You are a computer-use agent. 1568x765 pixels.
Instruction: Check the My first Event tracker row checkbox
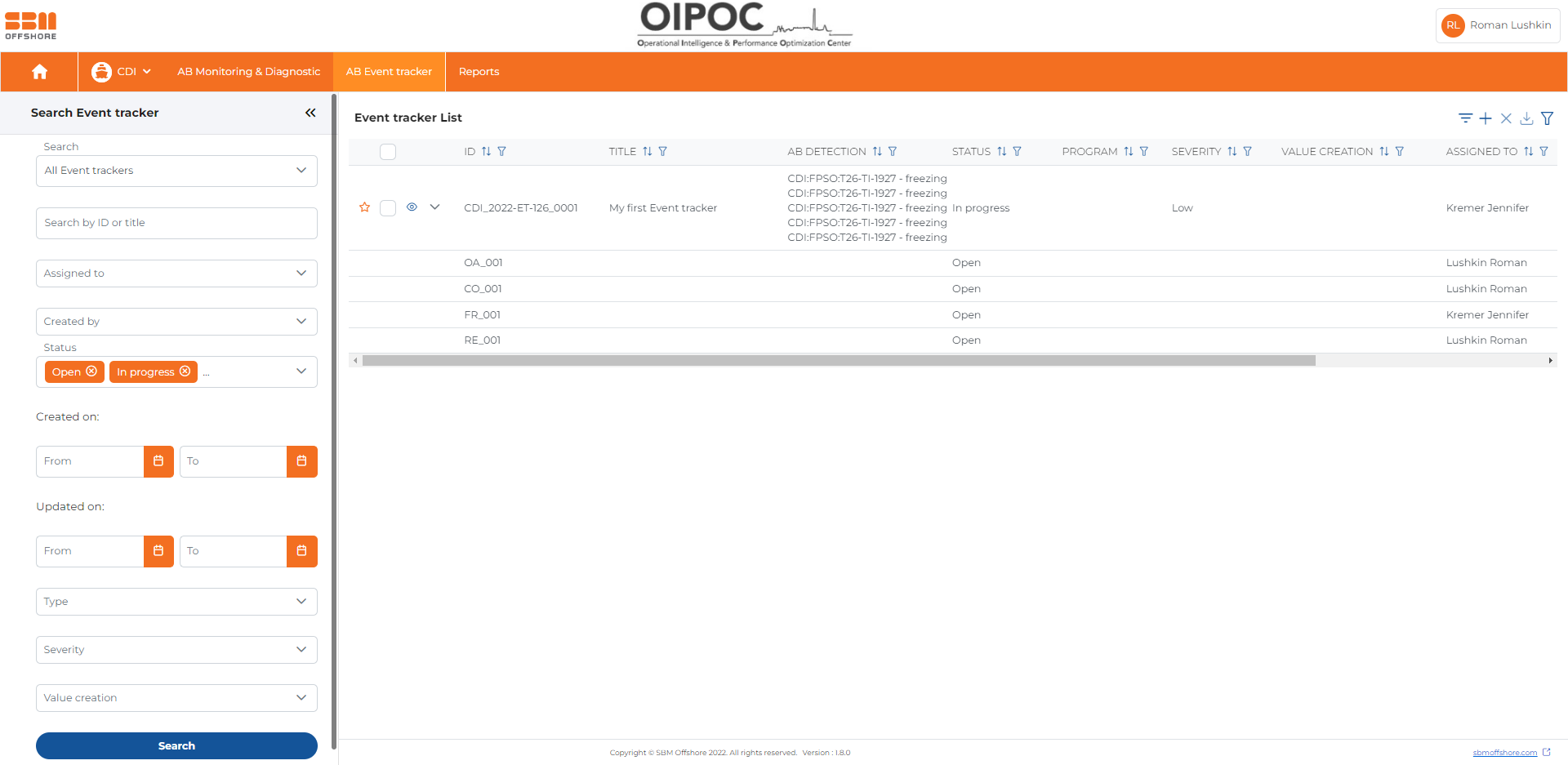click(x=388, y=208)
